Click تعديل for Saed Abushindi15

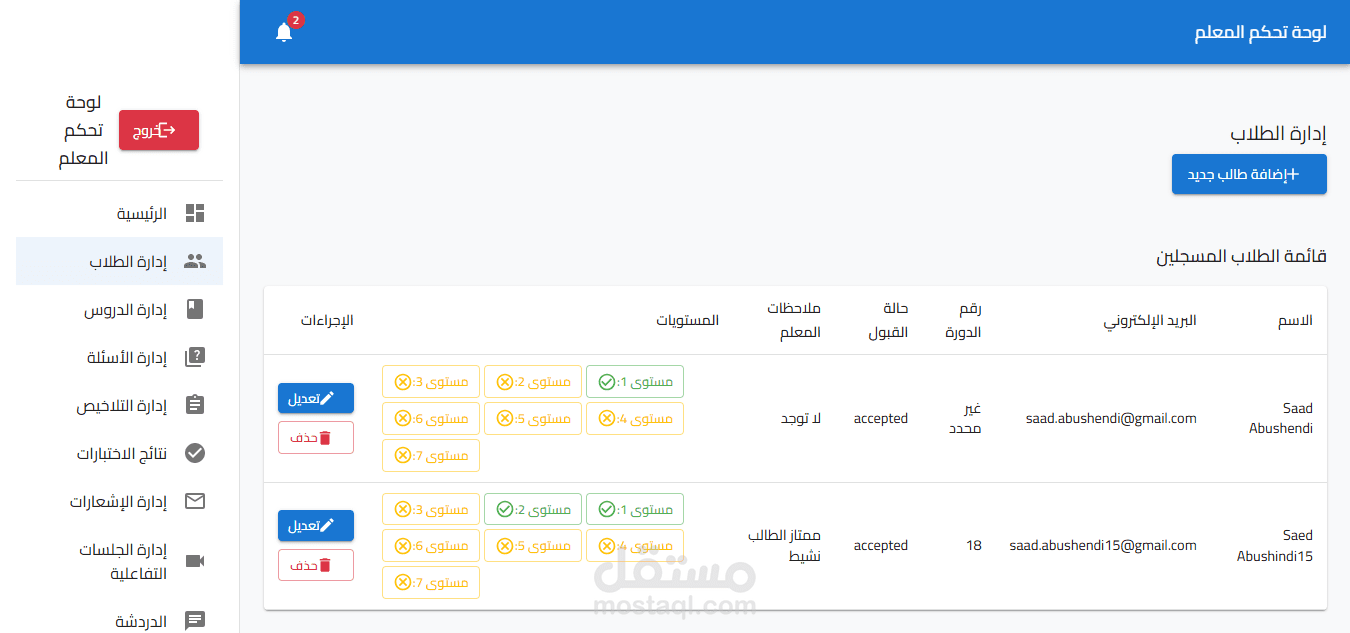coord(316,525)
